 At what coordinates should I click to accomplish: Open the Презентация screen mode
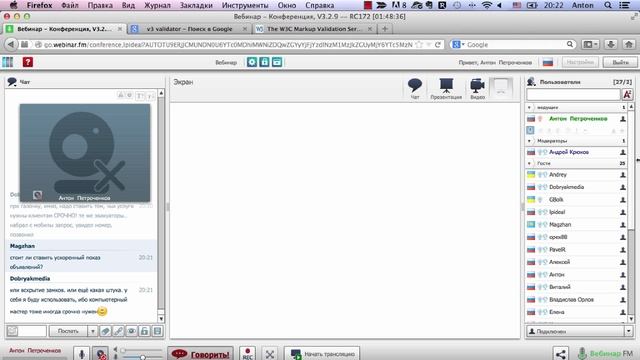pos(446,88)
